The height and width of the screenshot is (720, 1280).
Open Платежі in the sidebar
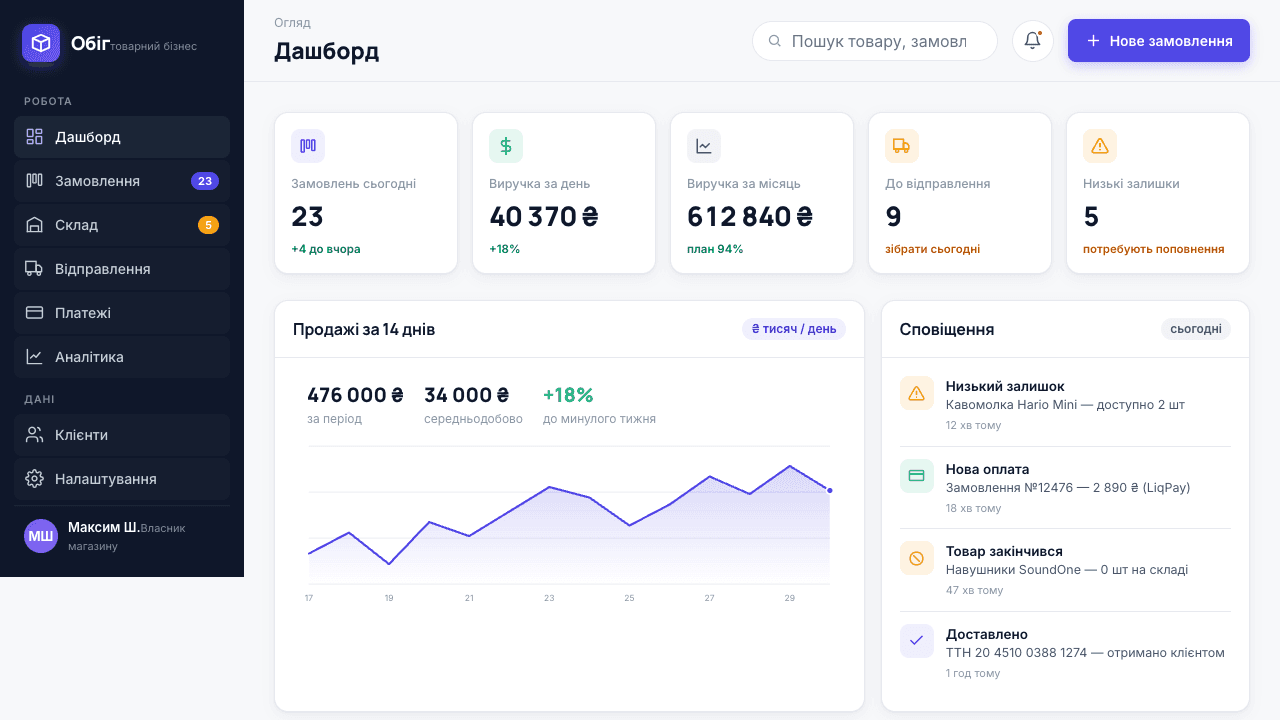tap(122, 313)
